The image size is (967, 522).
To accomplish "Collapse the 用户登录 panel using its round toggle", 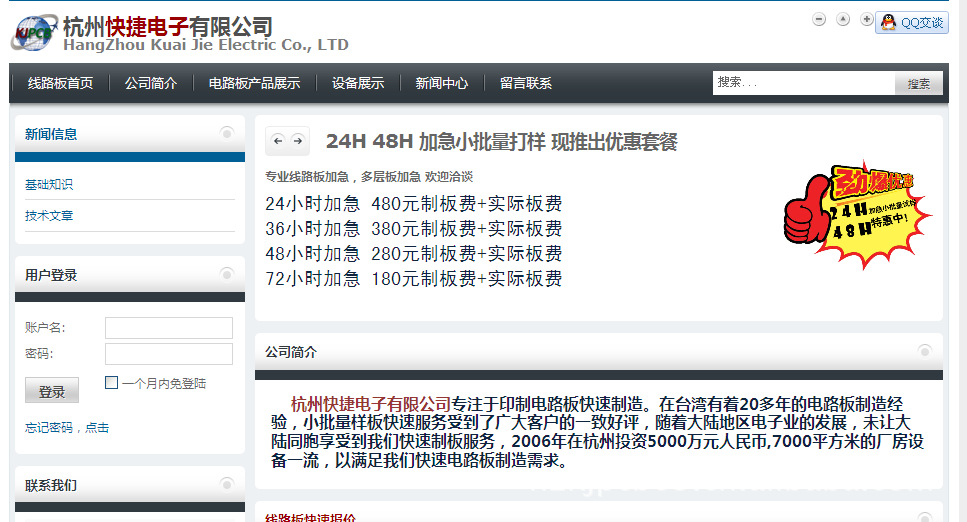I will pyautogui.click(x=227, y=274).
